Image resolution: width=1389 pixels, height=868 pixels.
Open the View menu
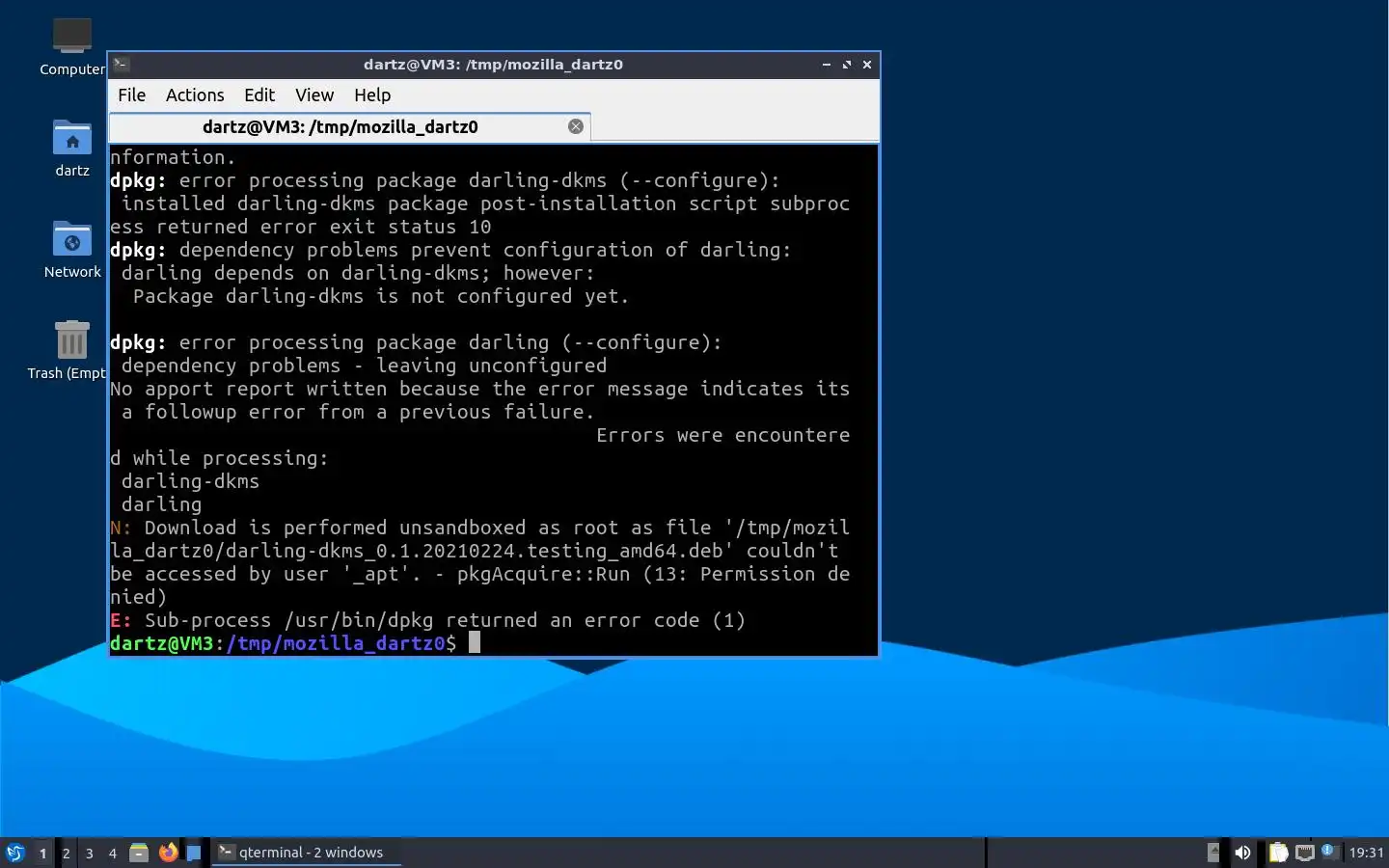[x=314, y=95]
